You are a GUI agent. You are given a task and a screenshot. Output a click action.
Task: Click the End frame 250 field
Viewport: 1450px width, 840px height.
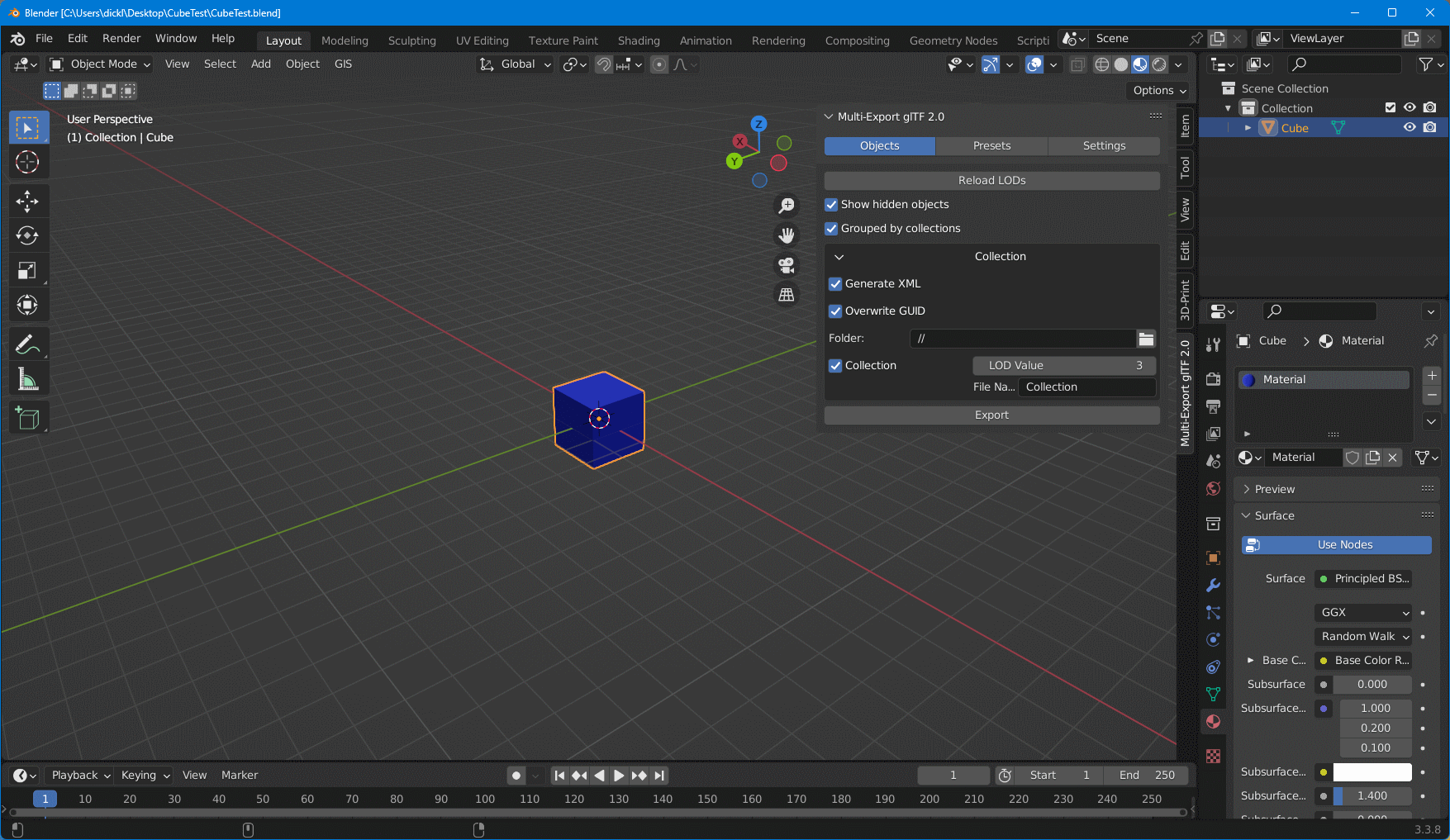coord(1147,776)
